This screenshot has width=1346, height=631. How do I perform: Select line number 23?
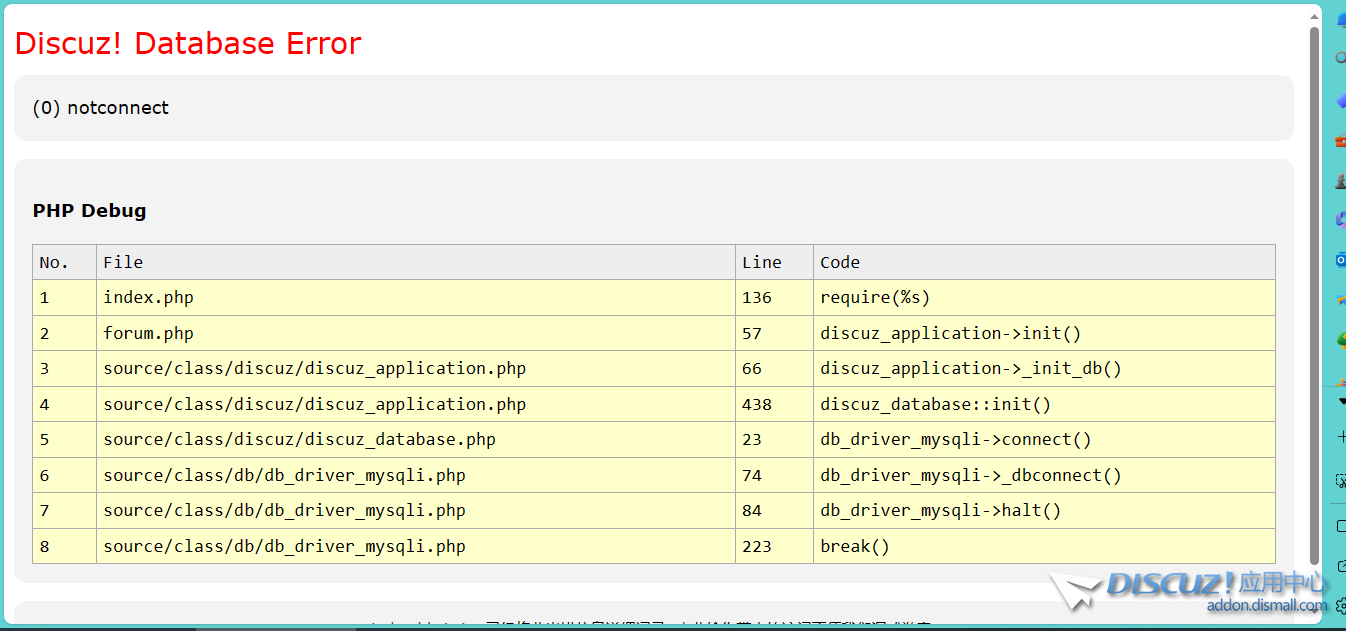(x=752, y=440)
